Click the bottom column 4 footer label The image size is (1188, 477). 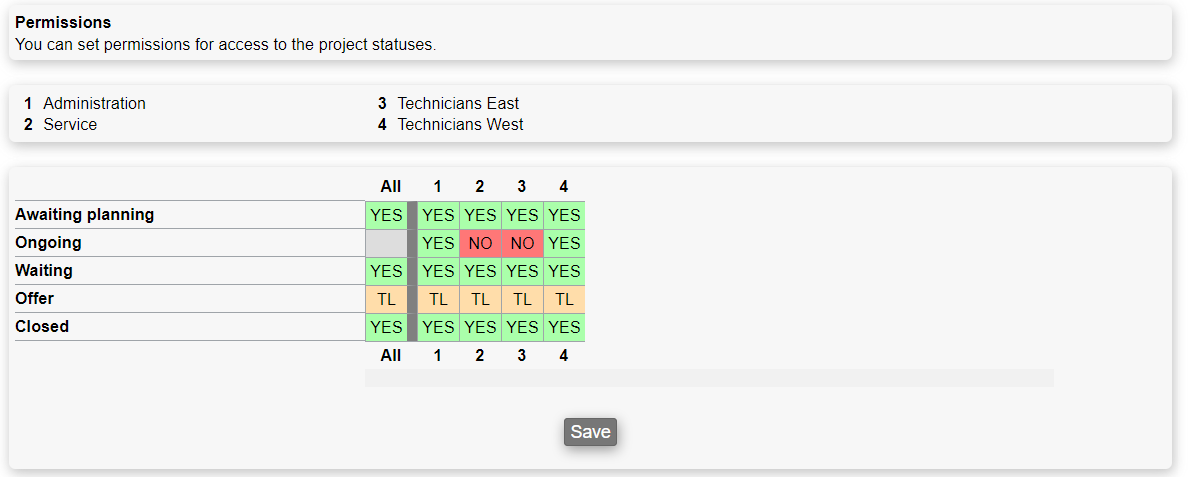click(x=564, y=355)
